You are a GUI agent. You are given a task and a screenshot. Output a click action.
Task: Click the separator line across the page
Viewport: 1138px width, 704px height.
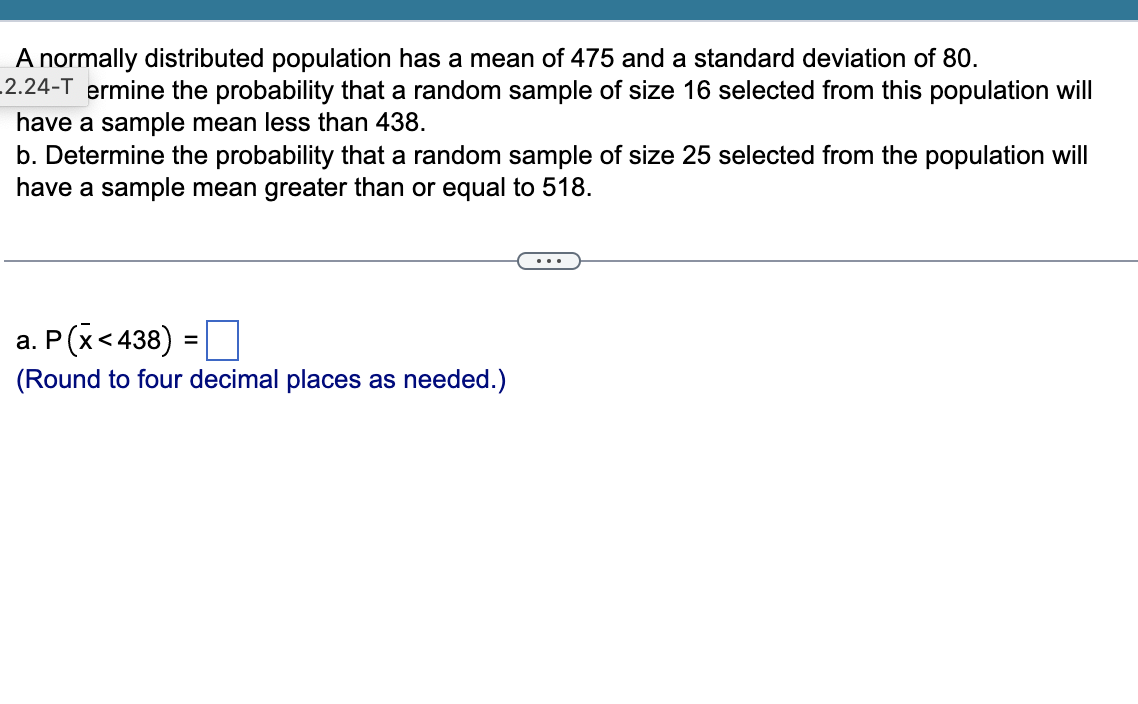pyautogui.click(x=250, y=260)
